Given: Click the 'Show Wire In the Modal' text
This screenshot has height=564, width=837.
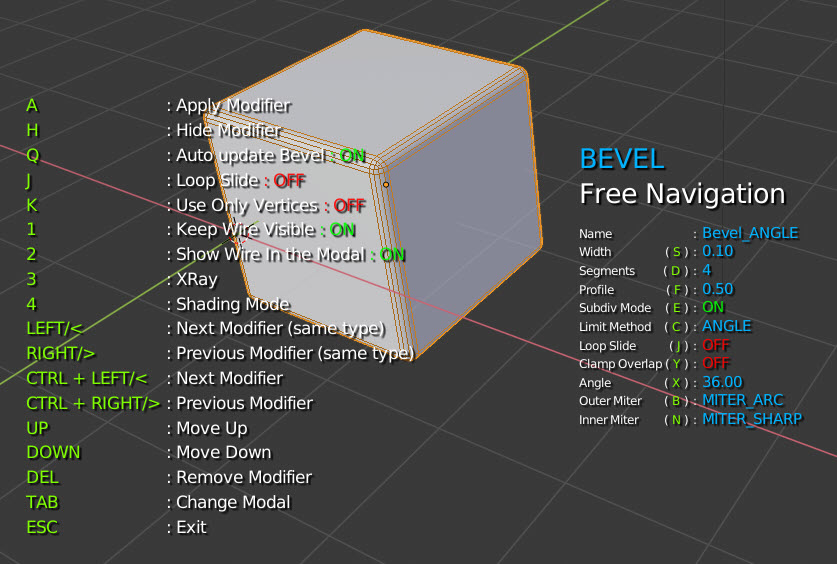Looking at the screenshot, I should (271, 255).
